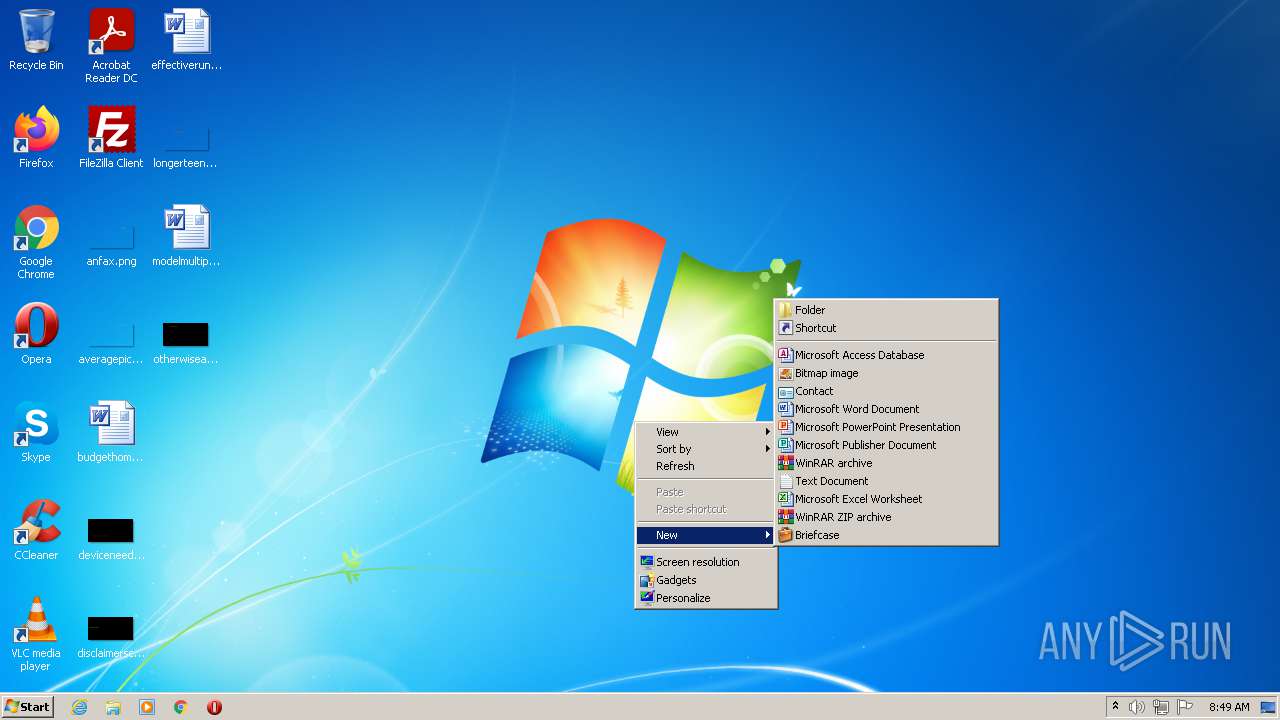
Task: Open Windows Media Player from taskbar
Action: coord(147,707)
